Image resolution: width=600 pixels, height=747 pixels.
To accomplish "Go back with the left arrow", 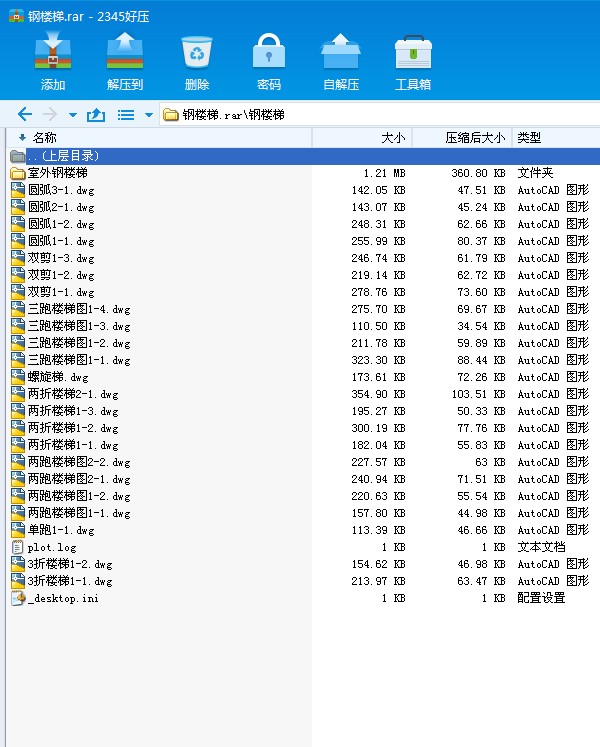I will pos(25,114).
